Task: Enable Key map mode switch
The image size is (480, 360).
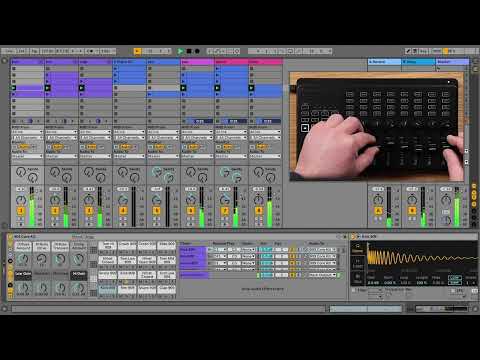Action: (x=423, y=51)
